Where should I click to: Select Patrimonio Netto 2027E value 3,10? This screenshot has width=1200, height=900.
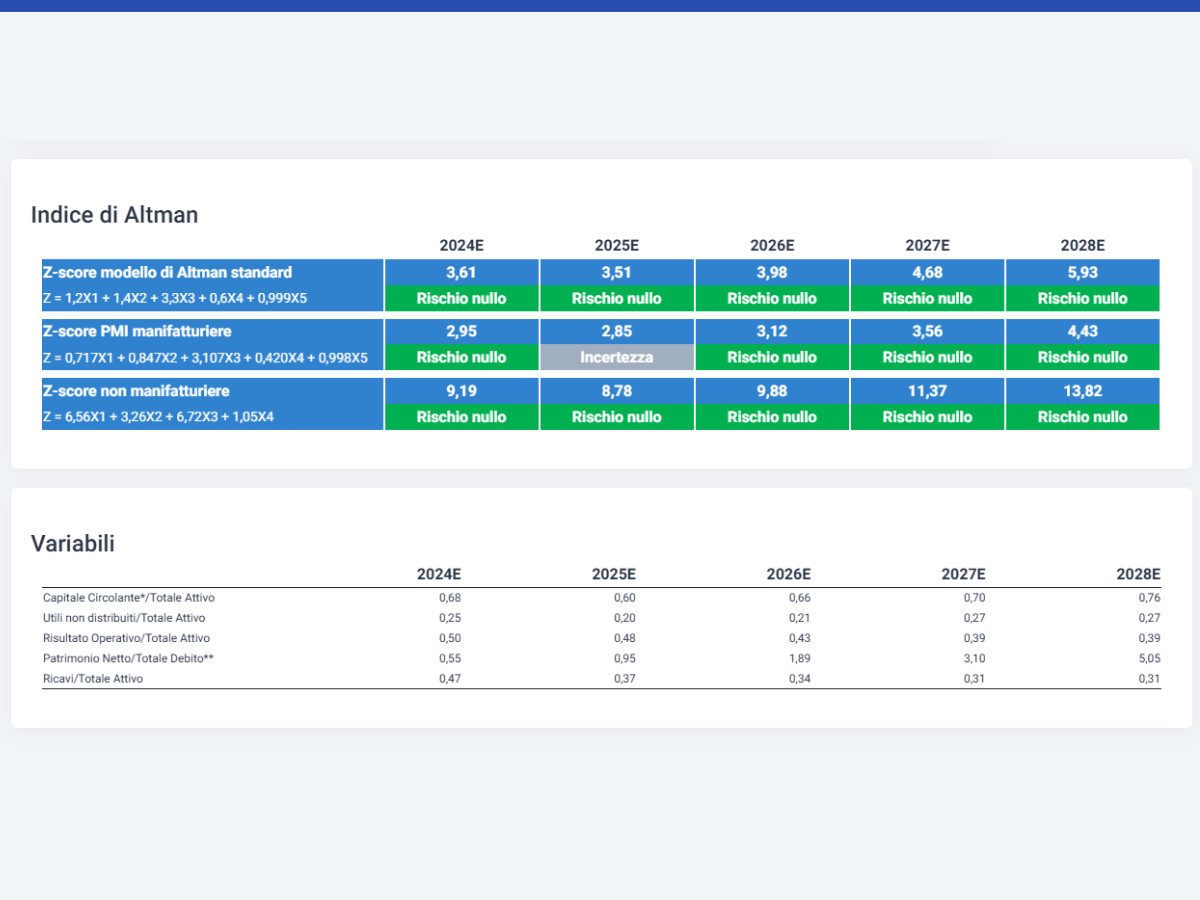tap(975, 658)
